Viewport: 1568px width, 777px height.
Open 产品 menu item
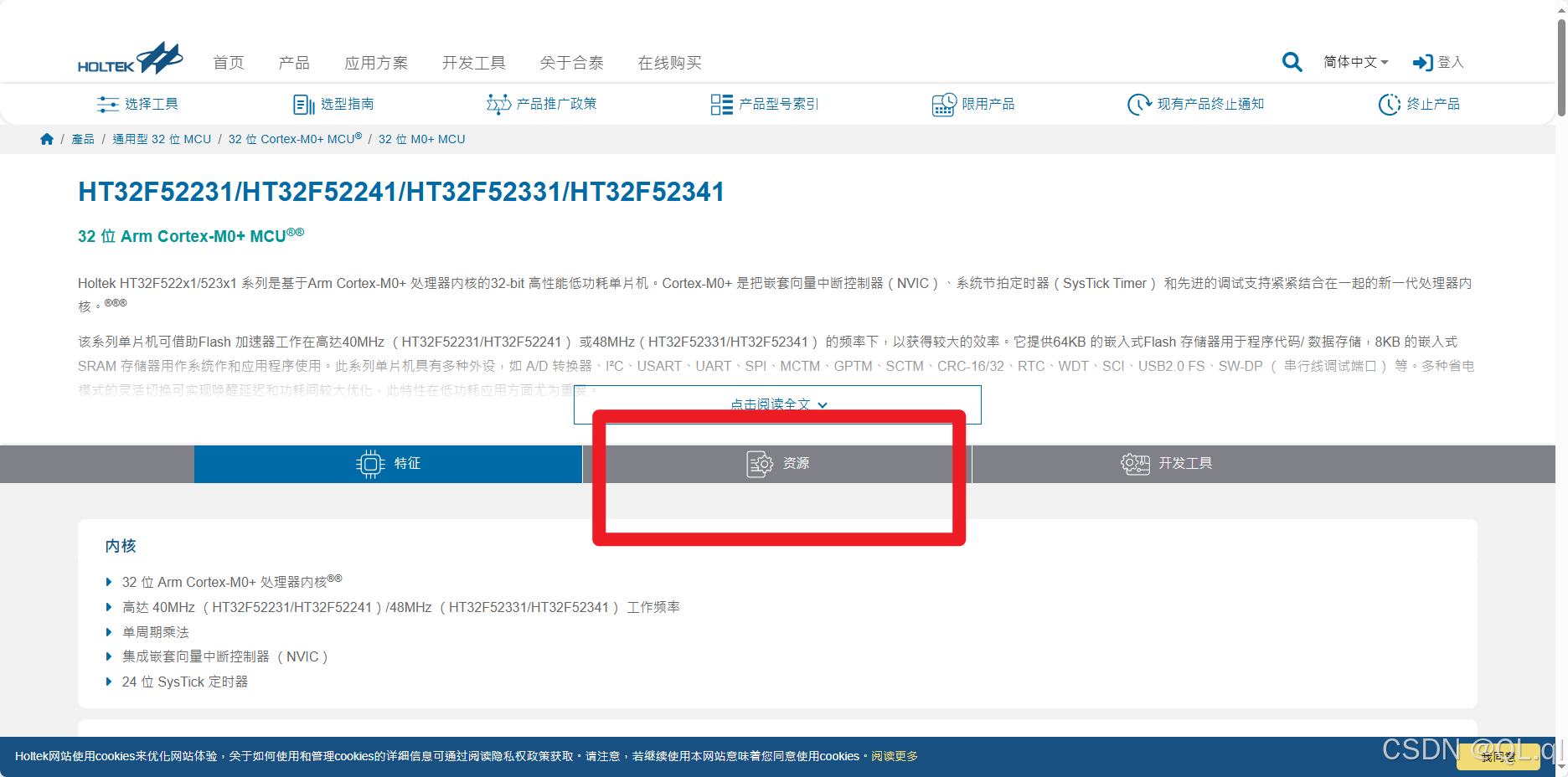[294, 63]
